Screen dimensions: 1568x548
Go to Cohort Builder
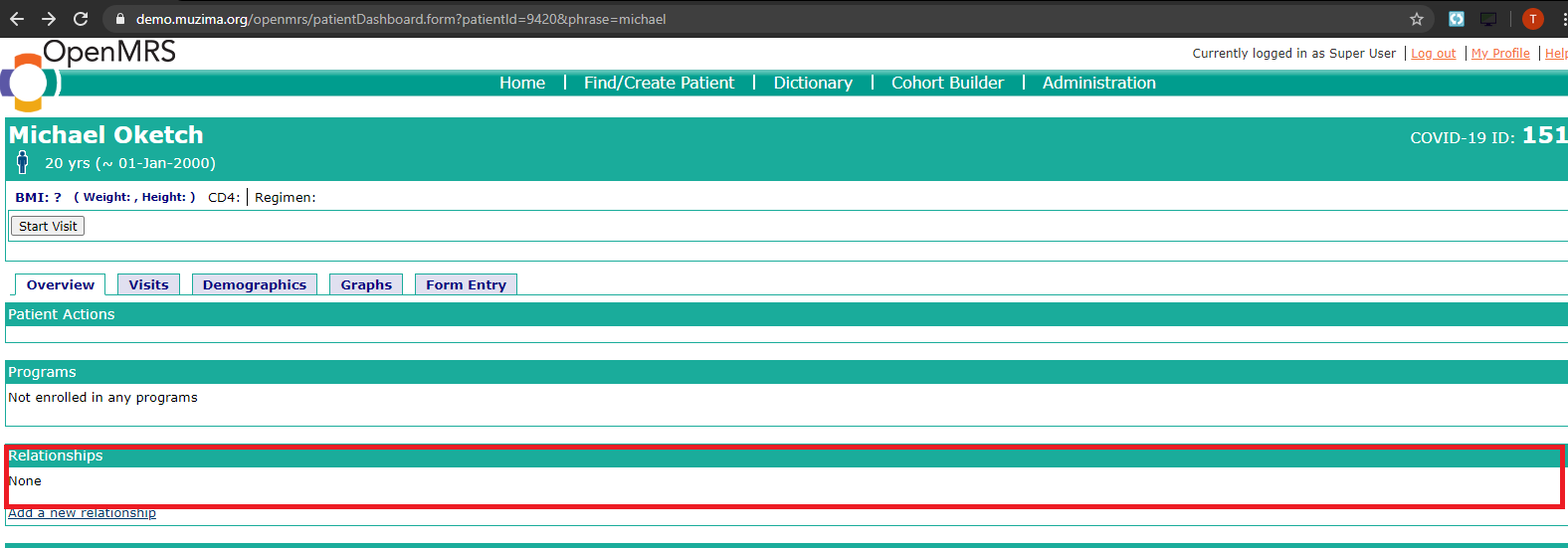[947, 84]
